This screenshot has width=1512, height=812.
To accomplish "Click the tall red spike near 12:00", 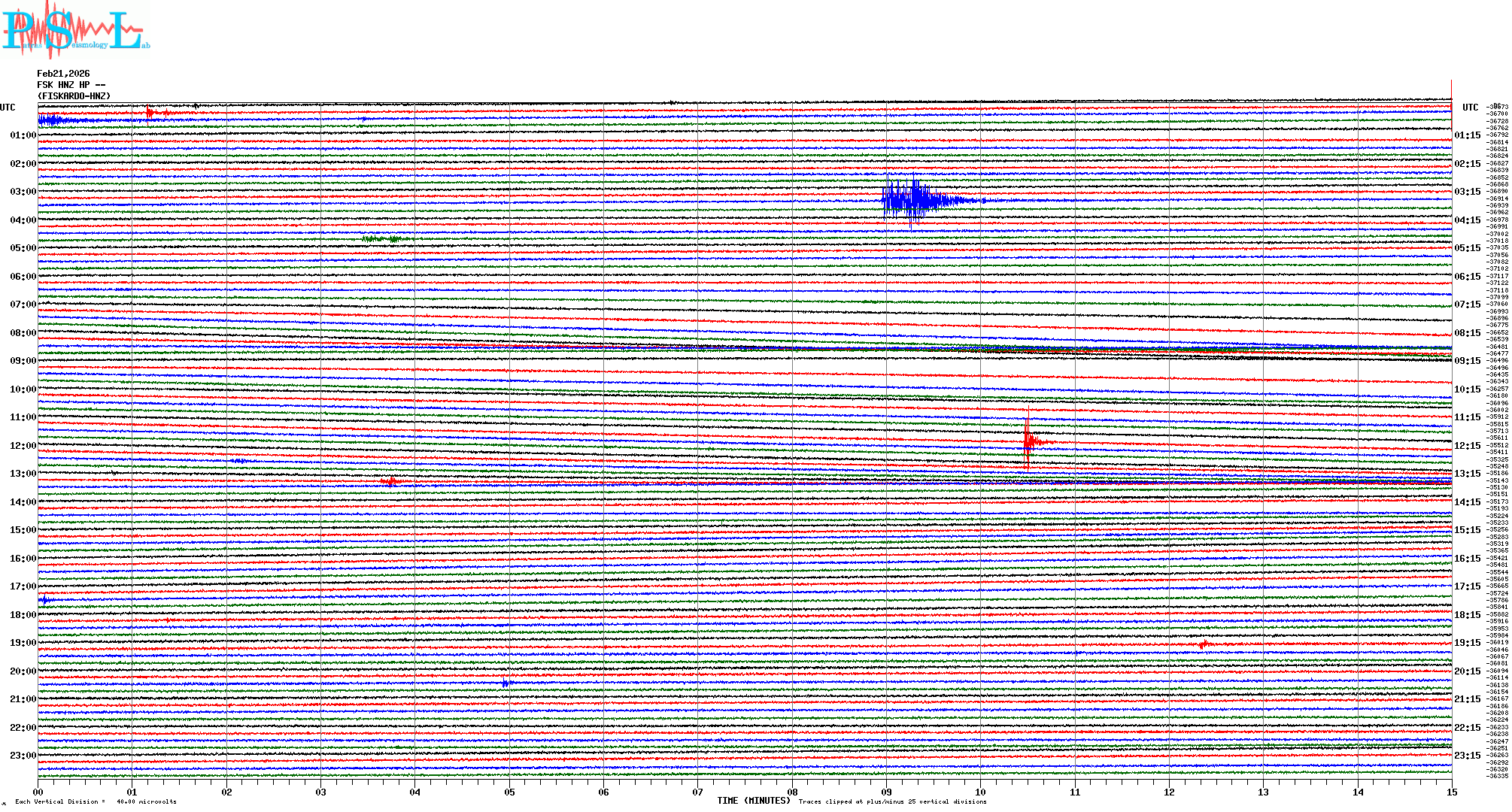I will click(1028, 441).
